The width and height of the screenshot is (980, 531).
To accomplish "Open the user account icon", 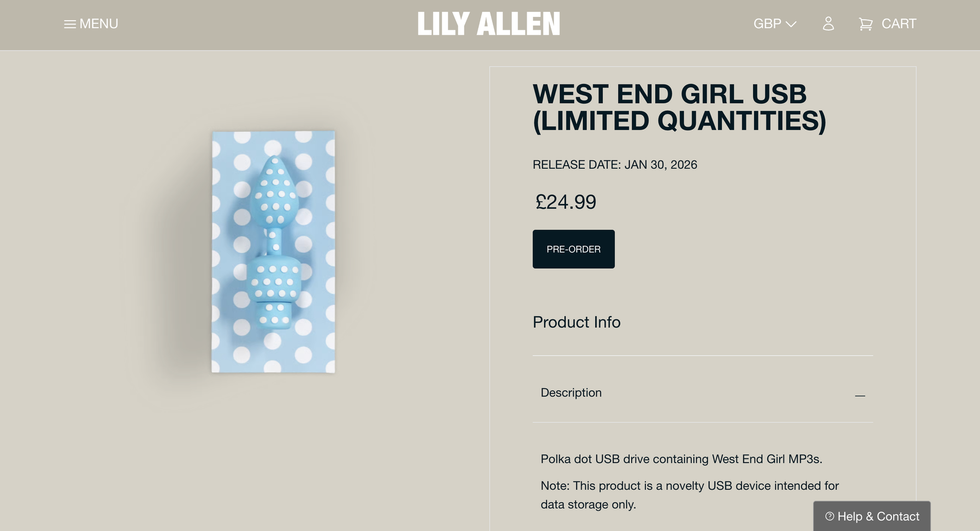I will pyautogui.click(x=828, y=24).
